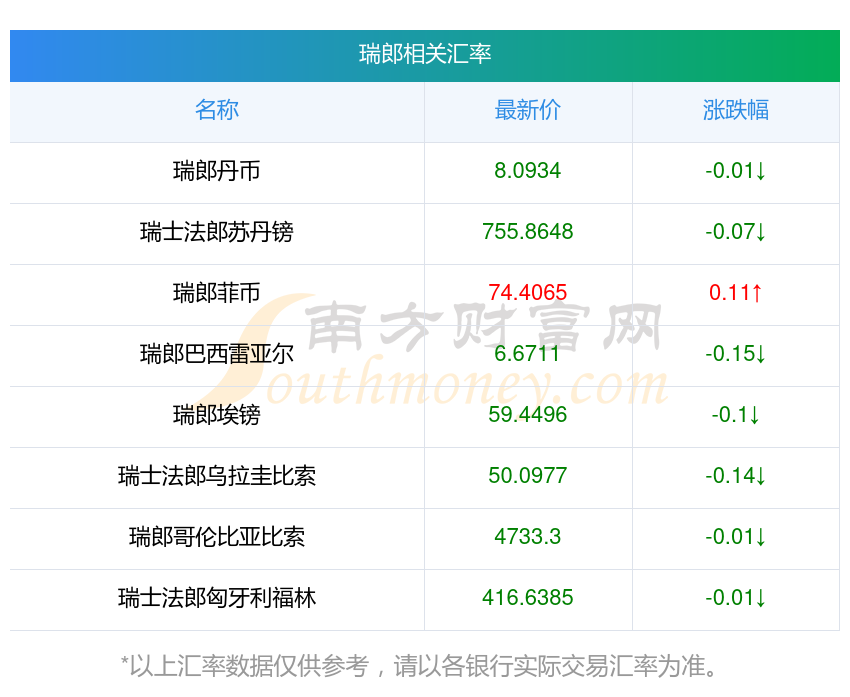Open the 瑞士法郎匈牙利福林 entry

(217, 598)
